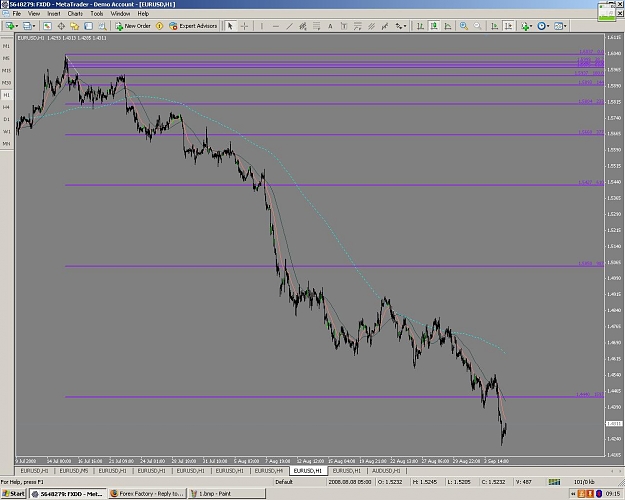Screen dimensions: 625x500
Task: Select the W1 timeframe button
Action: coord(6,132)
